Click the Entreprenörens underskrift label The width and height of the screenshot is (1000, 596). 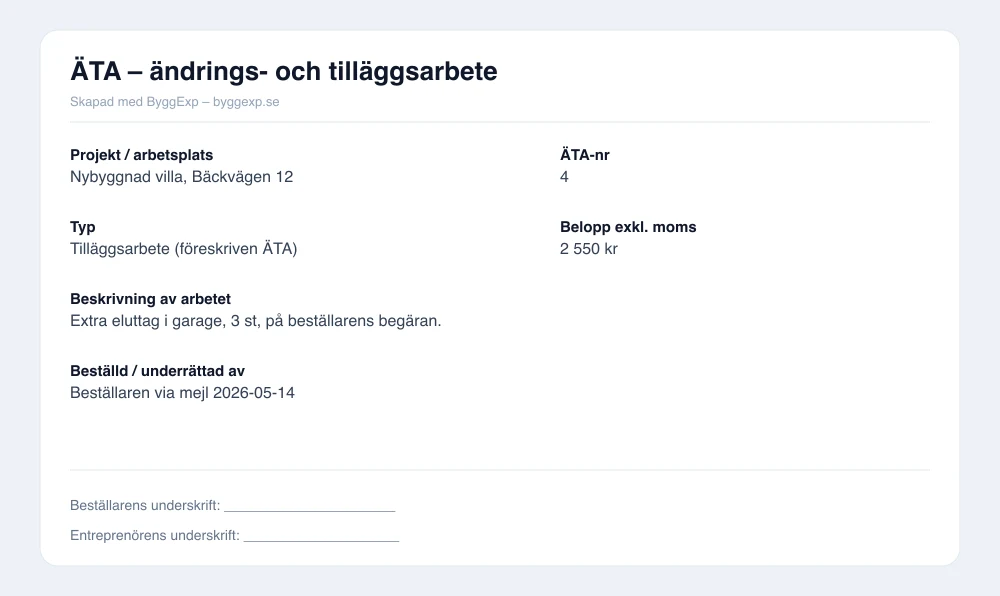(155, 535)
